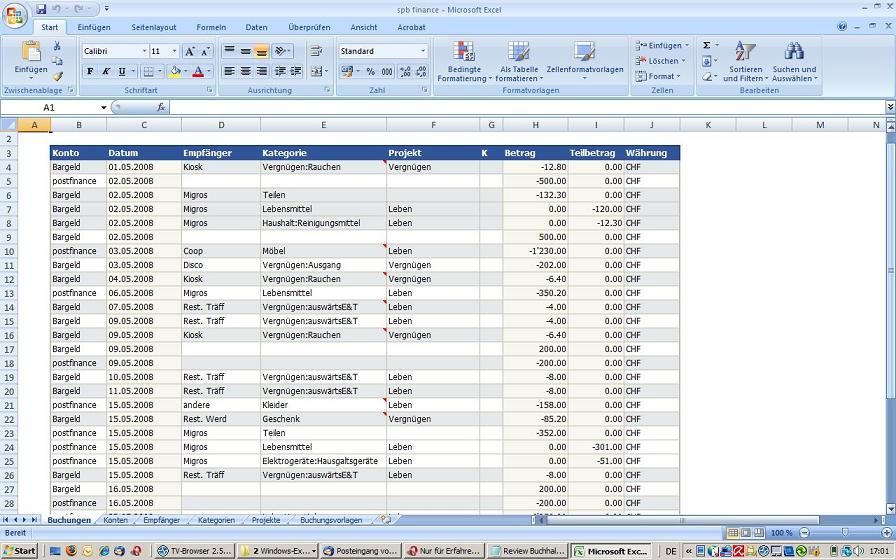Image resolution: width=896 pixels, height=560 pixels.
Task: Apply thousands separator 000 style
Action: [x=387, y=71]
